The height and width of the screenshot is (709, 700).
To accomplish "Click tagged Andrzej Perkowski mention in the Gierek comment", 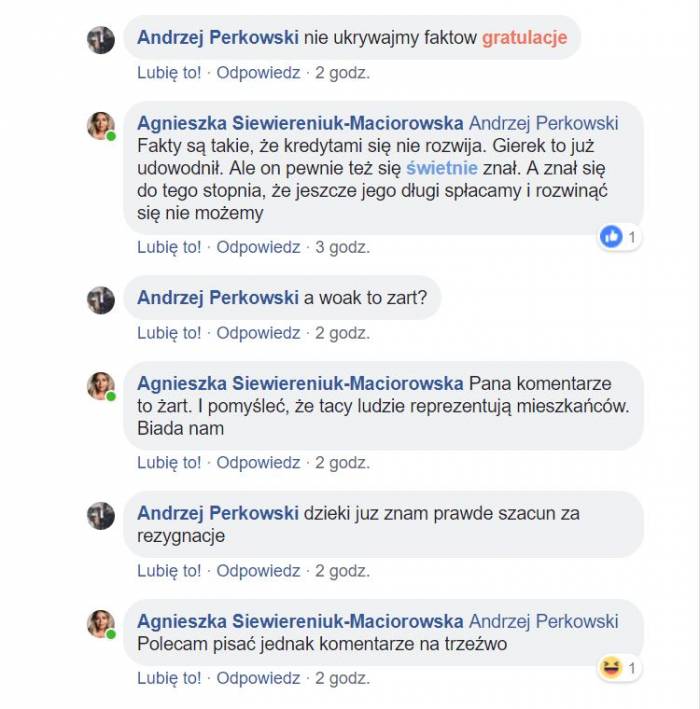I will click(544, 123).
